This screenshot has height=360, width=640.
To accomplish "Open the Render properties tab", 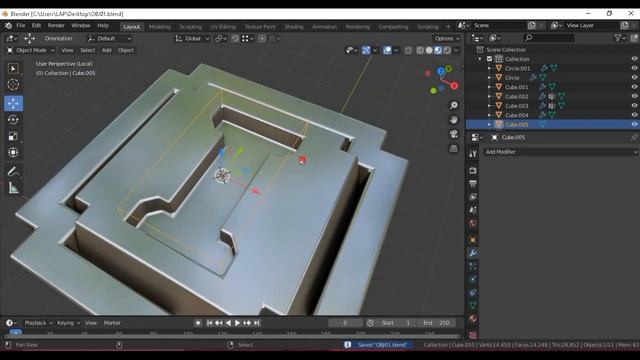I will click(473, 170).
